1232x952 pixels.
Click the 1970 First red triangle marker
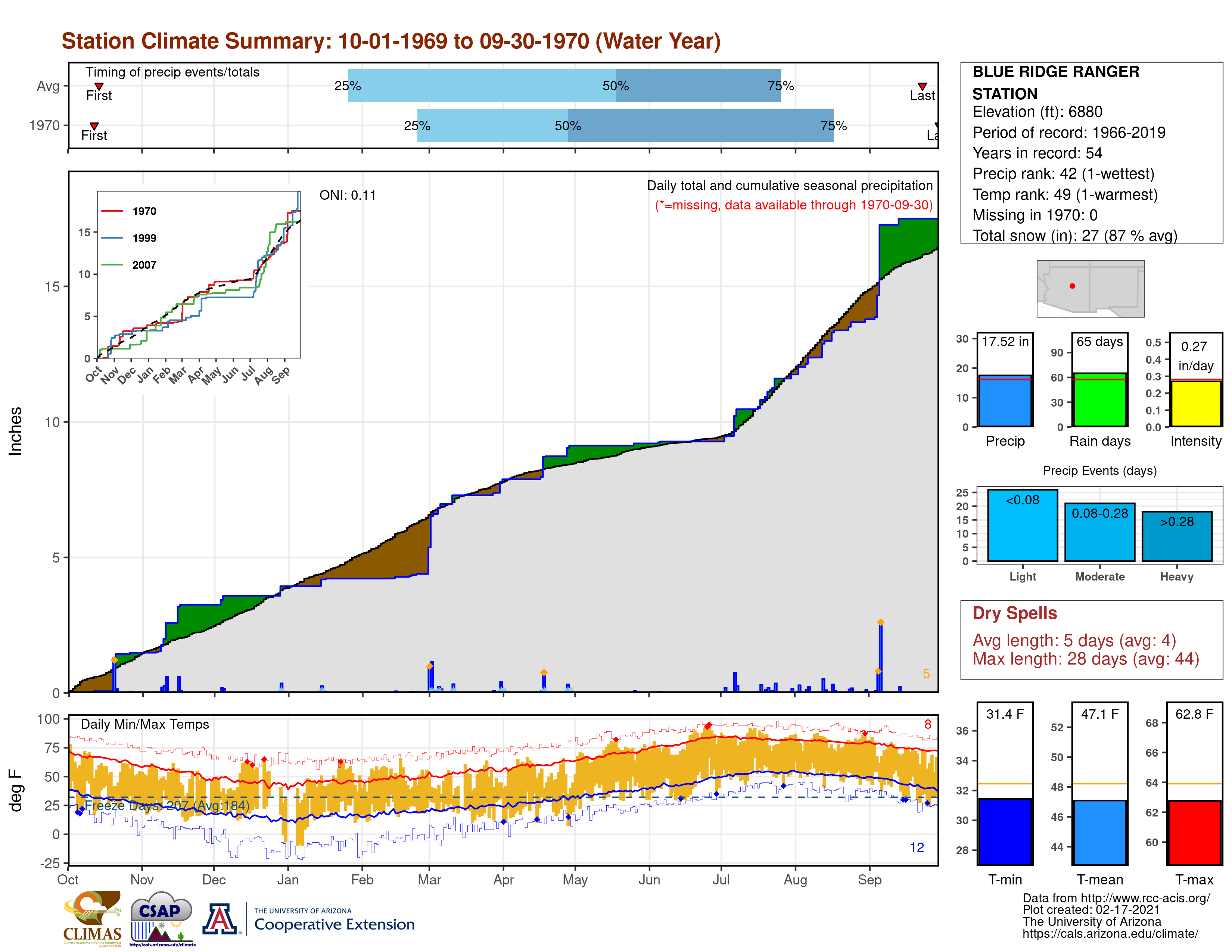click(x=94, y=126)
